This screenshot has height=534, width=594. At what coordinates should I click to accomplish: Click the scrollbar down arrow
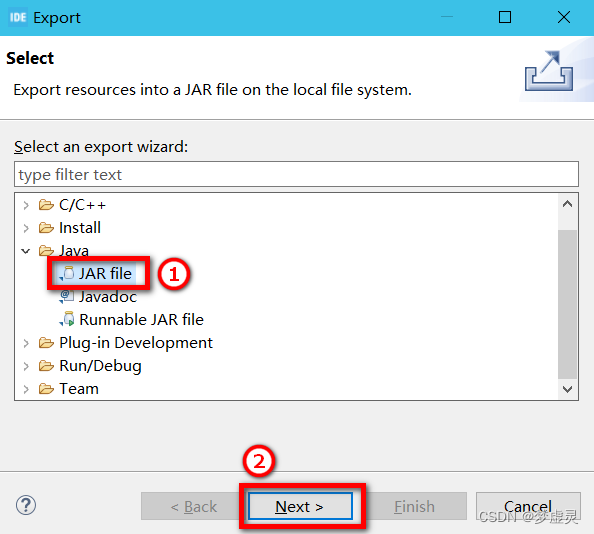[x=567, y=389]
